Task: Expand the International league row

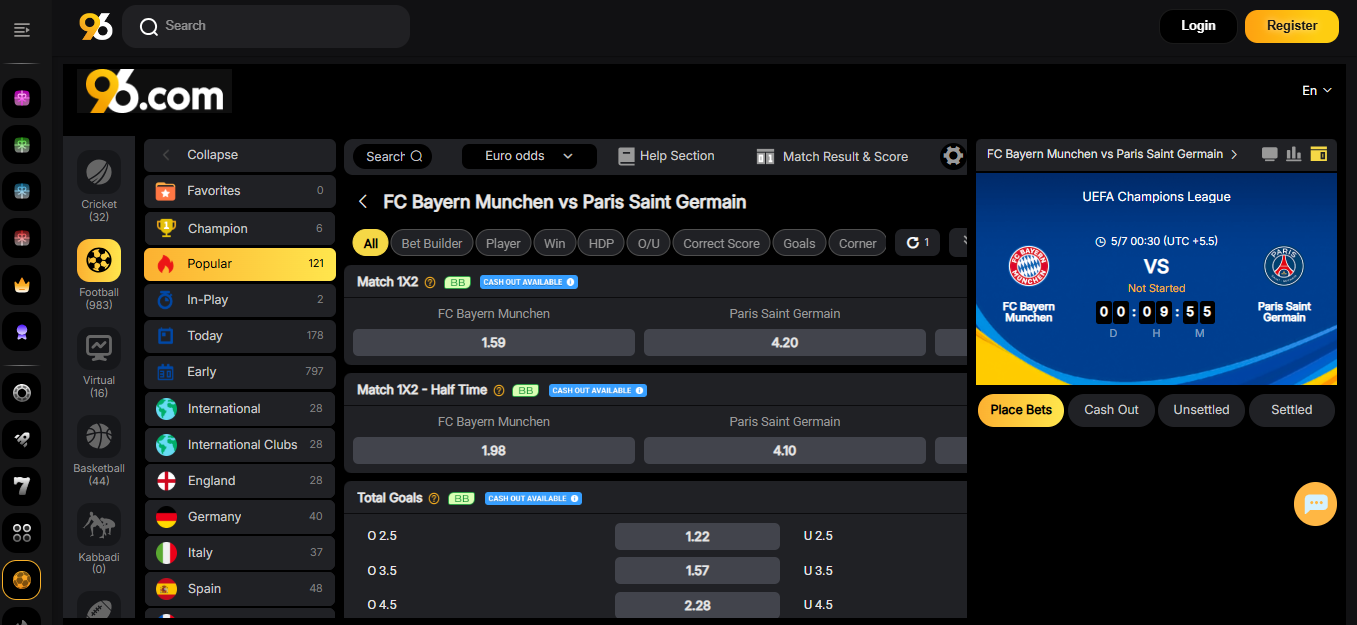Action: (x=240, y=409)
